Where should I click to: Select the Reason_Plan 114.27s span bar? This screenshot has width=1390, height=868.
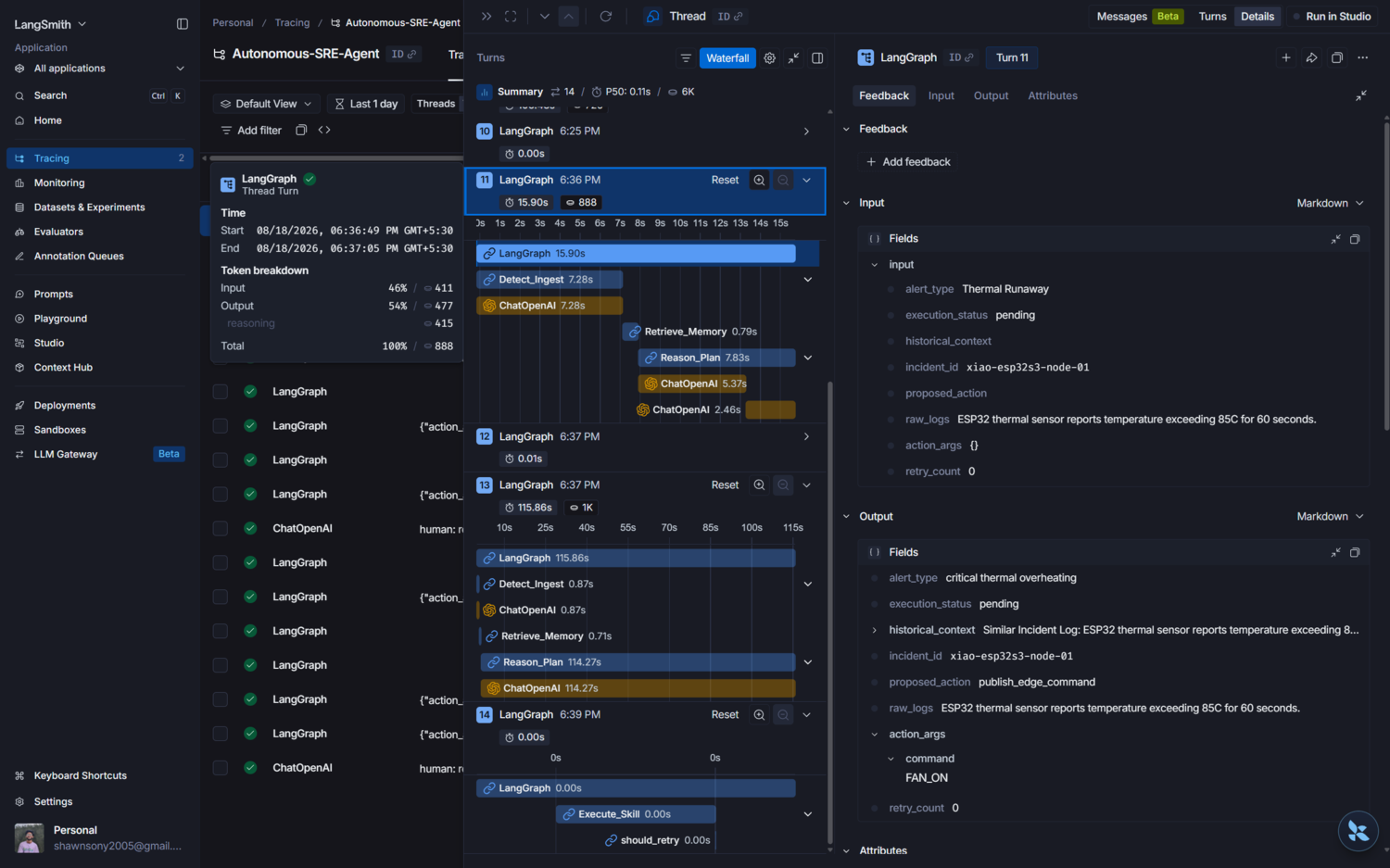click(638, 663)
